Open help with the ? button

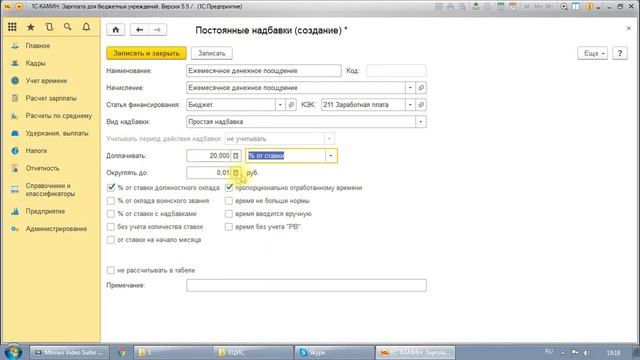coord(620,53)
